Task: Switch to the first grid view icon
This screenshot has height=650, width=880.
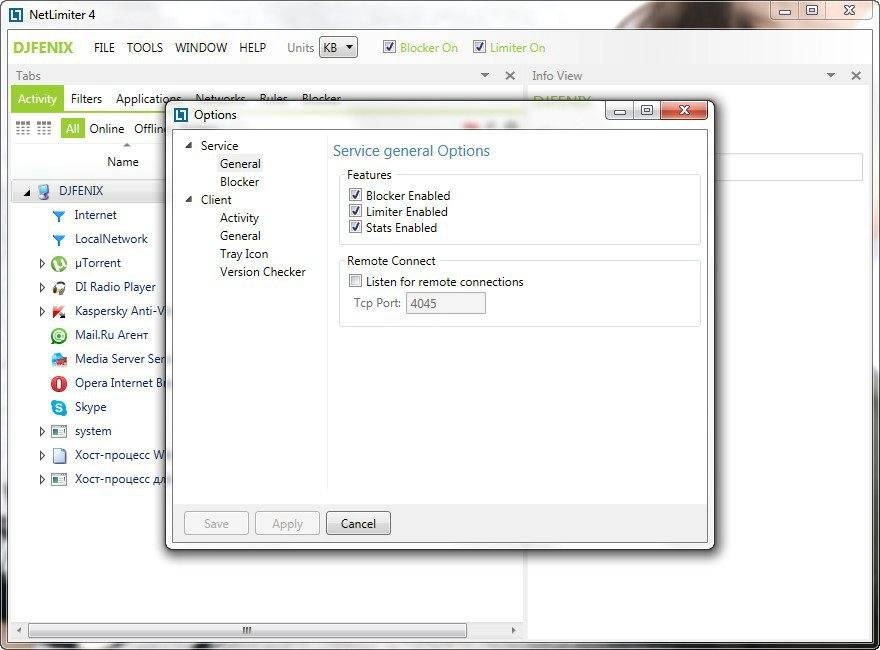Action: tap(23, 128)
